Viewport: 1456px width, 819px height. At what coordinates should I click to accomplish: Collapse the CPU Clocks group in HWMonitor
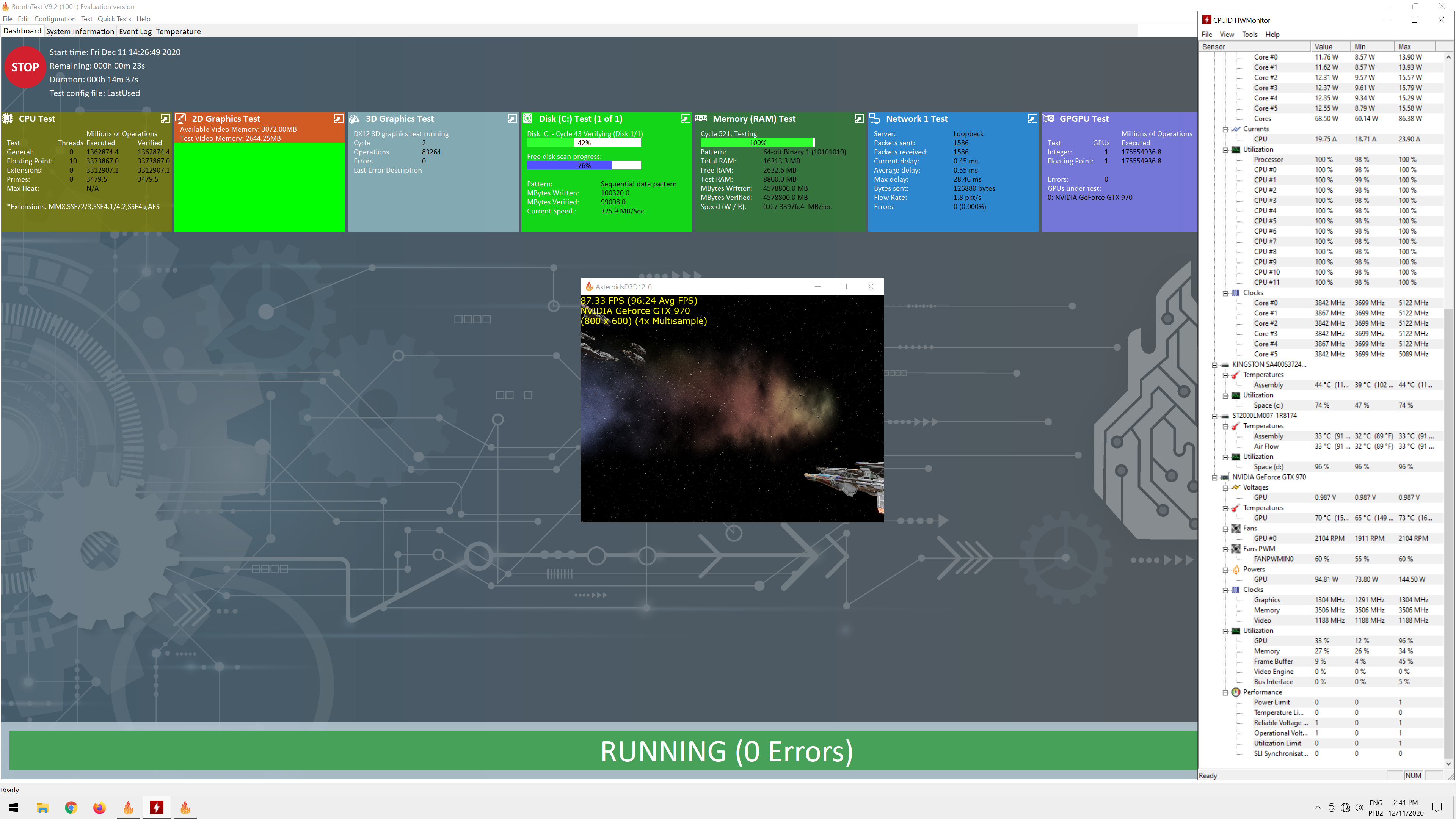point(1225,293)
